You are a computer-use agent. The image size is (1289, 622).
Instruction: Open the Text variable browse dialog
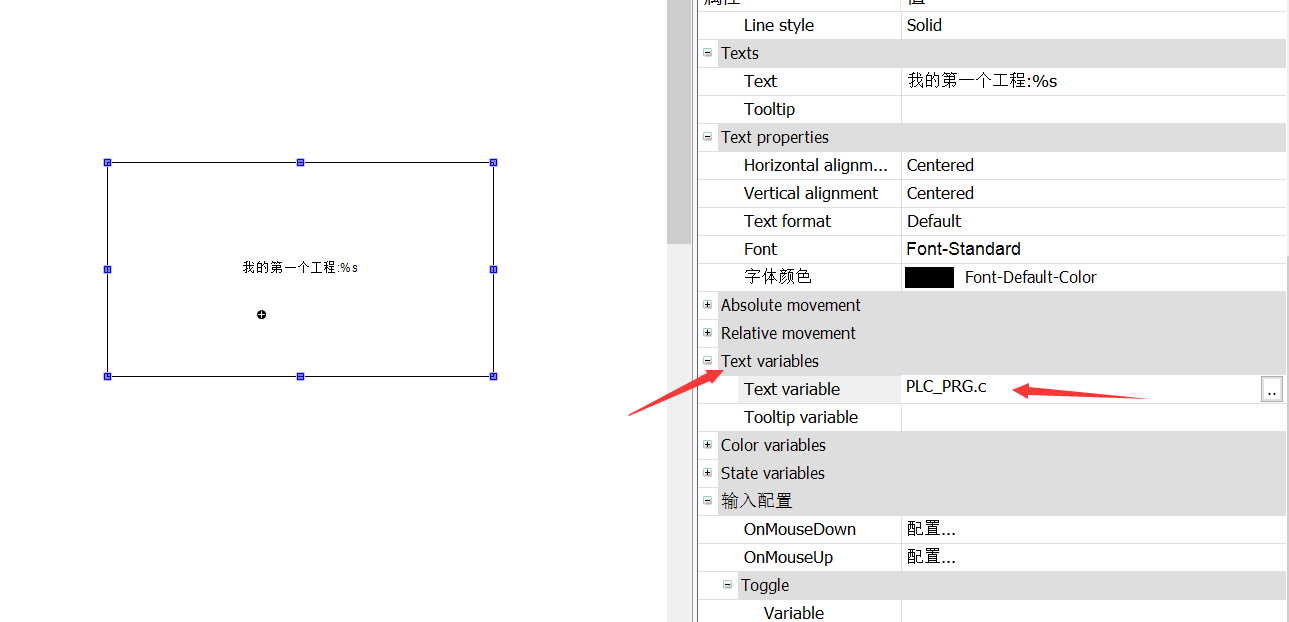1271,389
